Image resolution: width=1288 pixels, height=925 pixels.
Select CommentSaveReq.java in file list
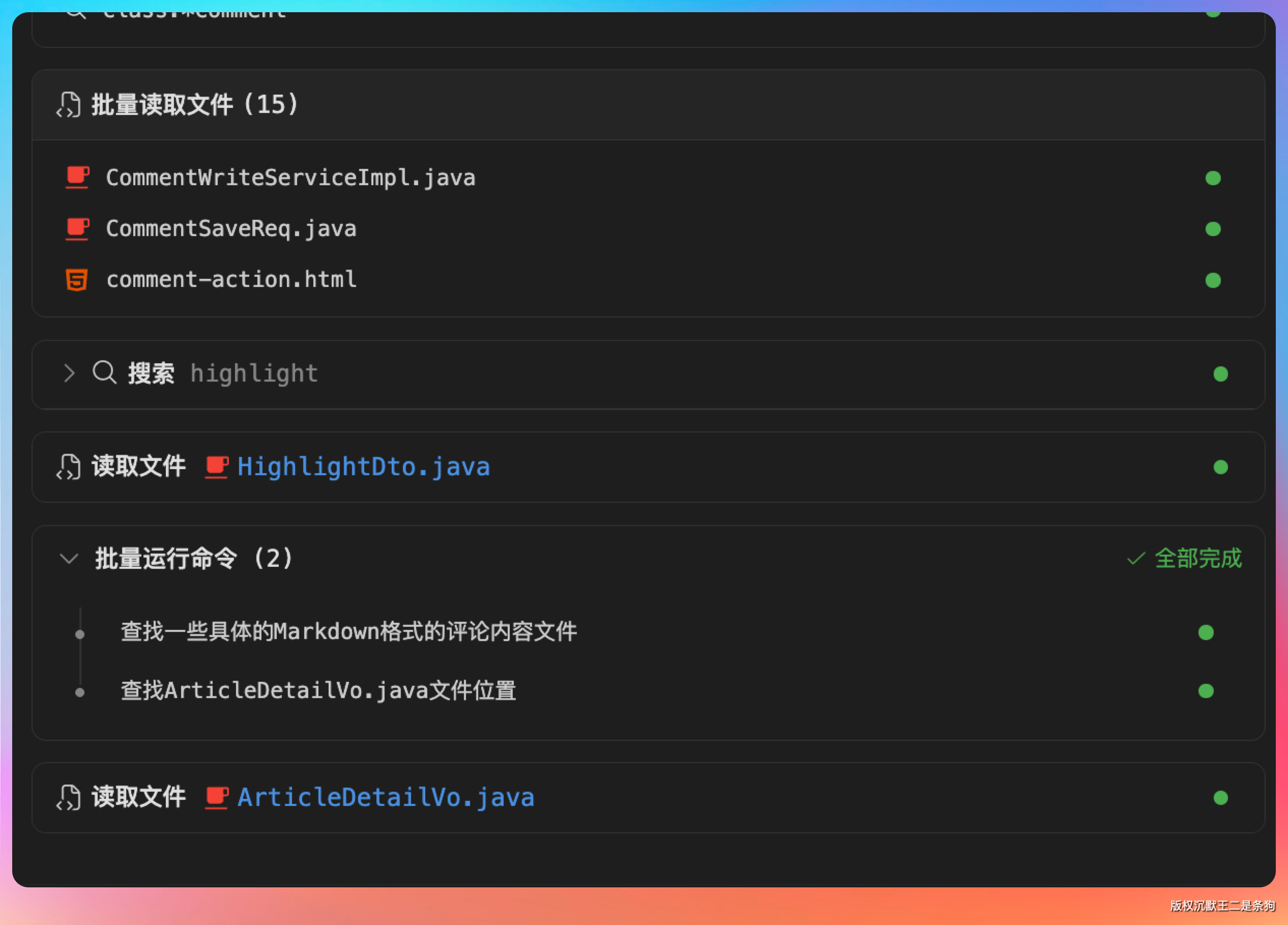point(231,229)
